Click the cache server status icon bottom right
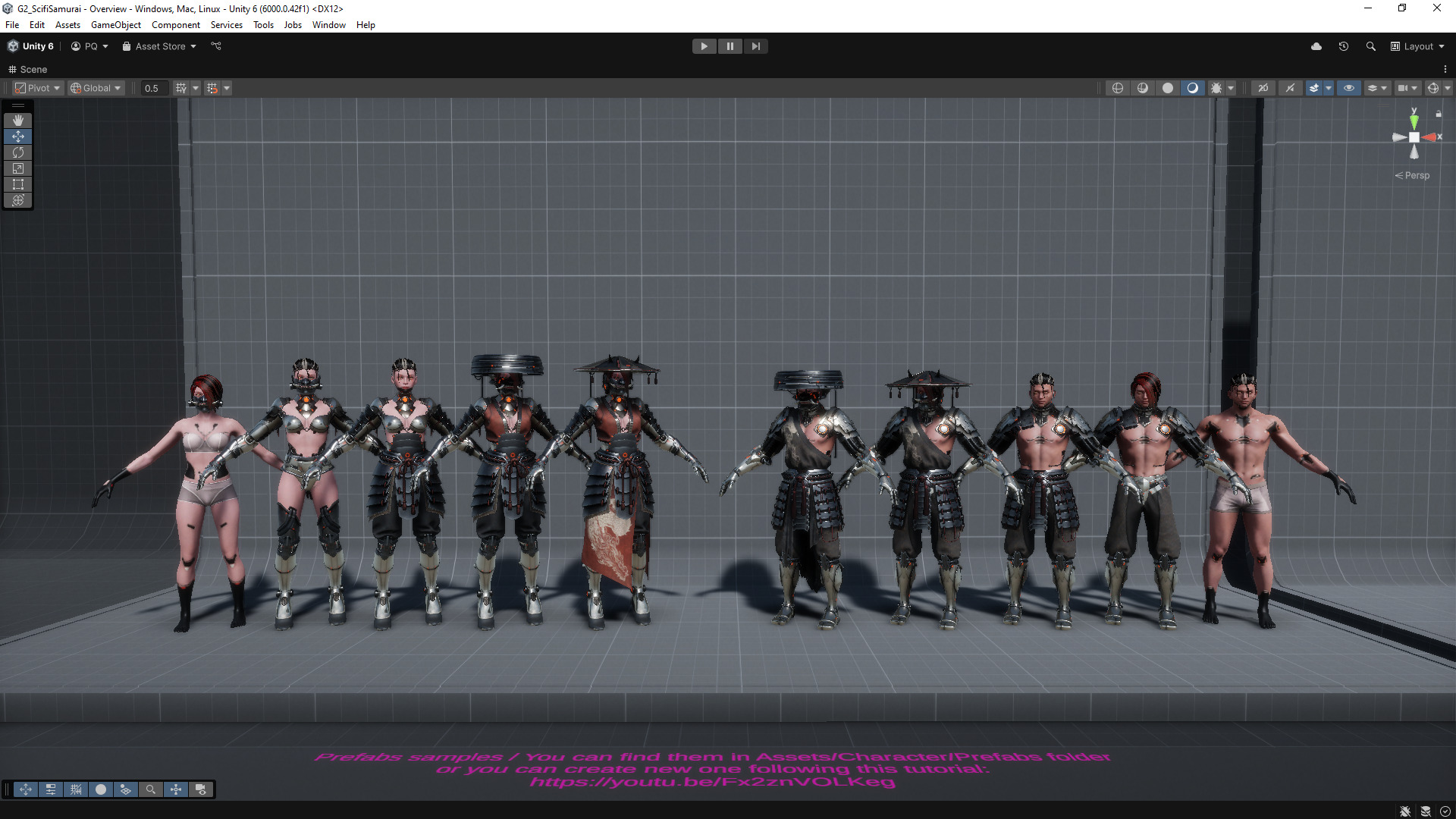 click(1425, 811)
